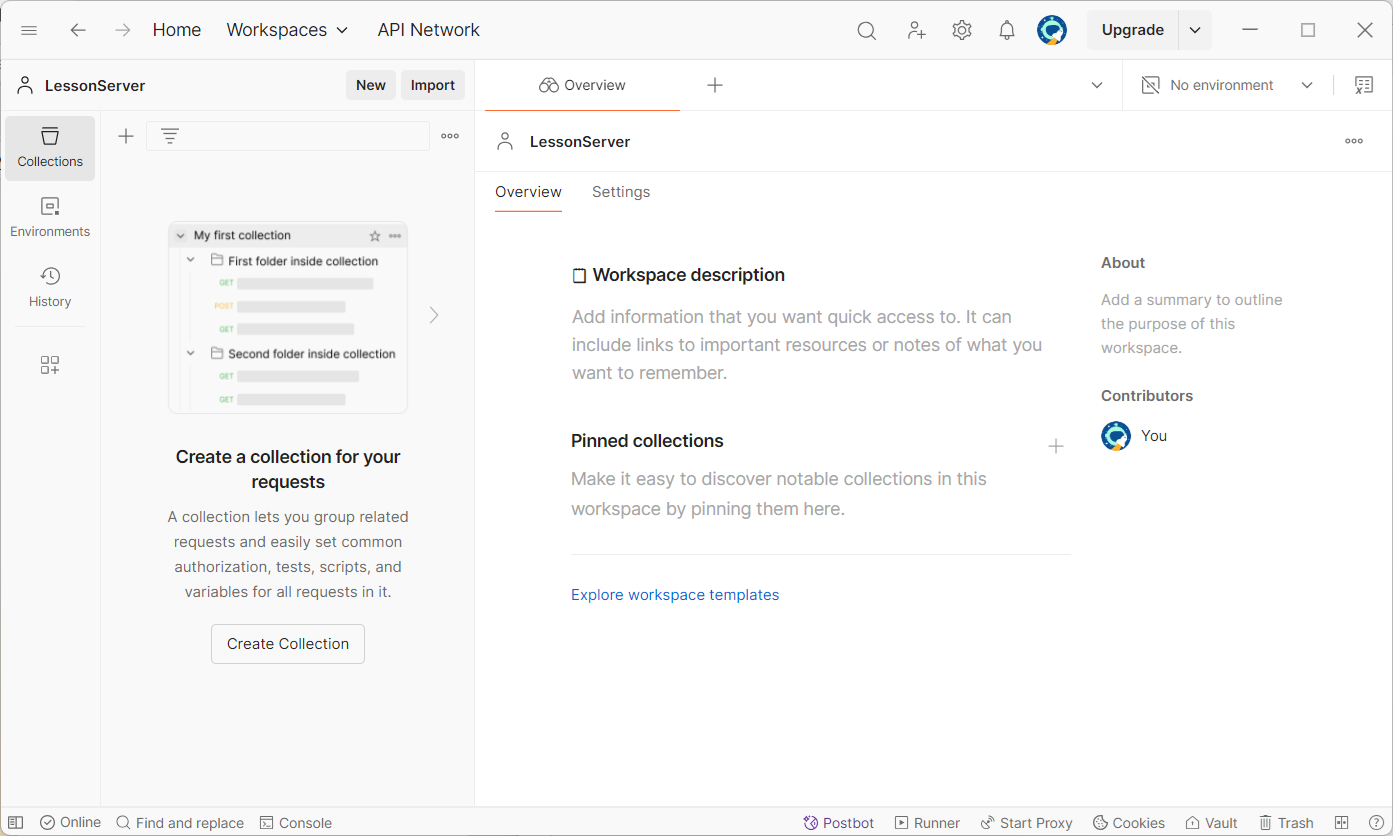1393x836 pixels.
Task: Click the Import button
Action: (x=433, y=85)
